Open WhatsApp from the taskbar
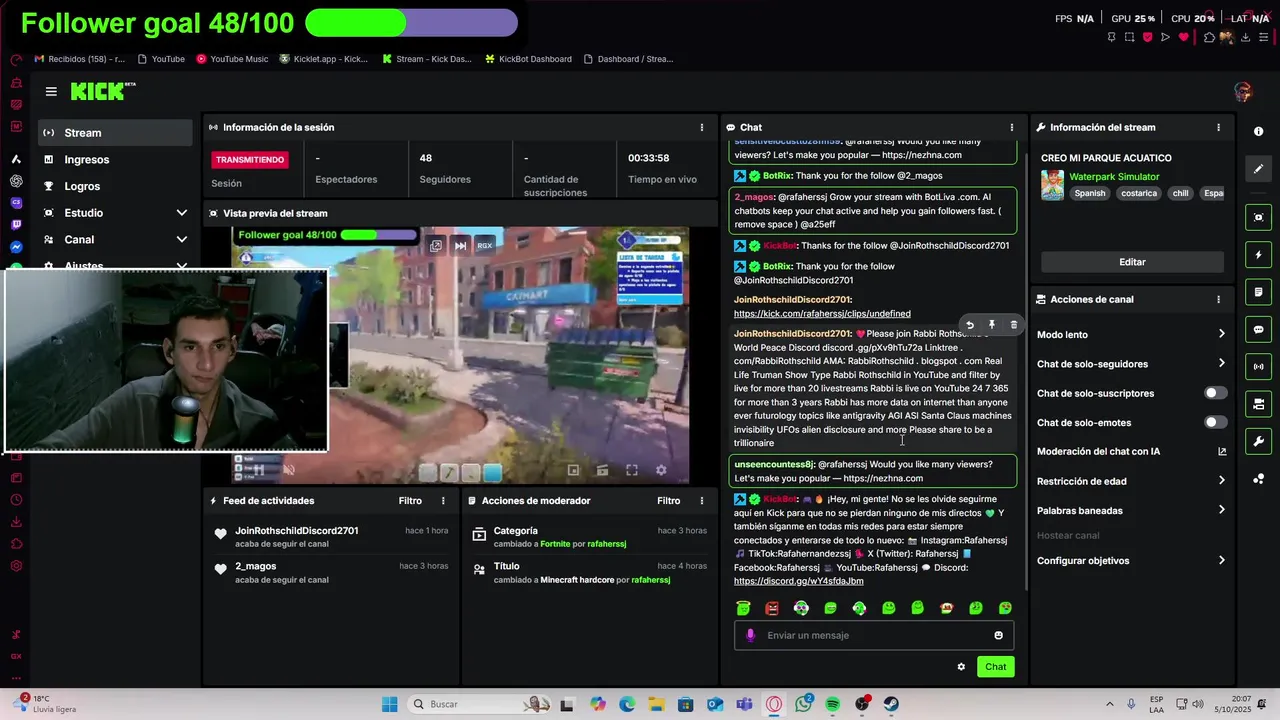 click(x=804, y=704)
